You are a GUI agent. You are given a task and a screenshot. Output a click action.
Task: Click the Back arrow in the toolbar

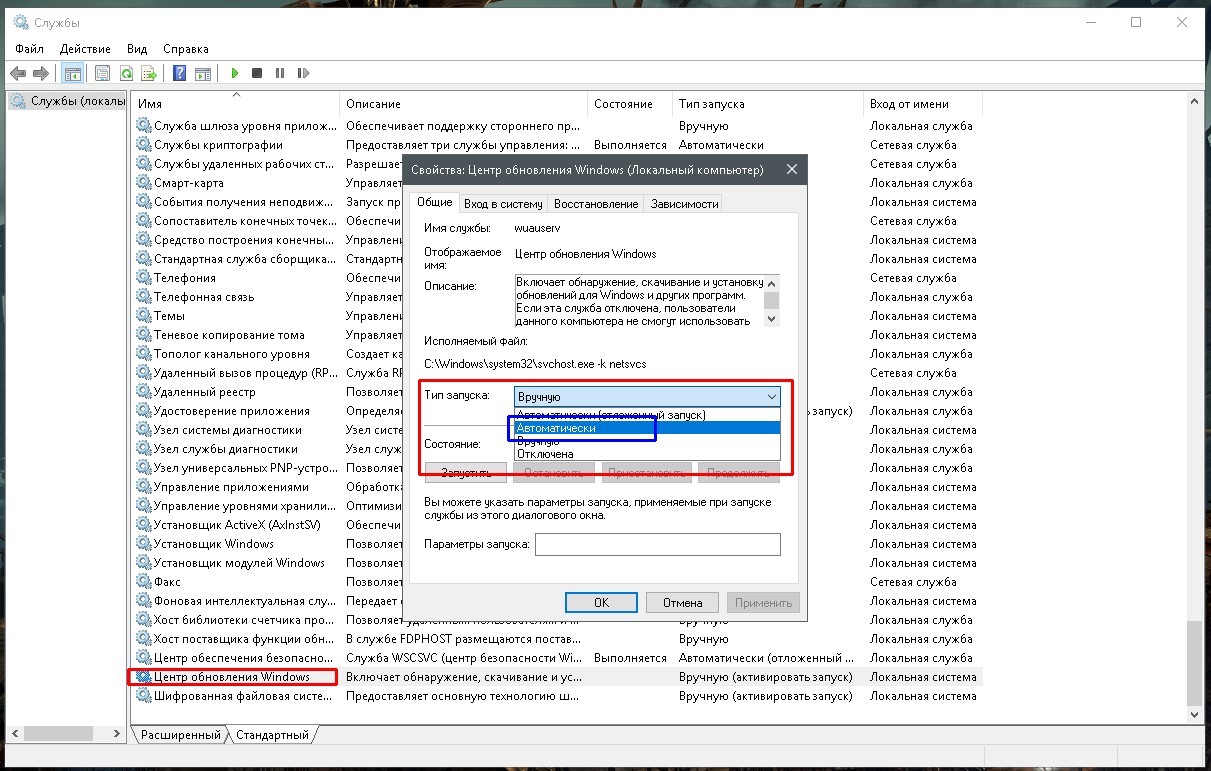click(x=17, y=73)
